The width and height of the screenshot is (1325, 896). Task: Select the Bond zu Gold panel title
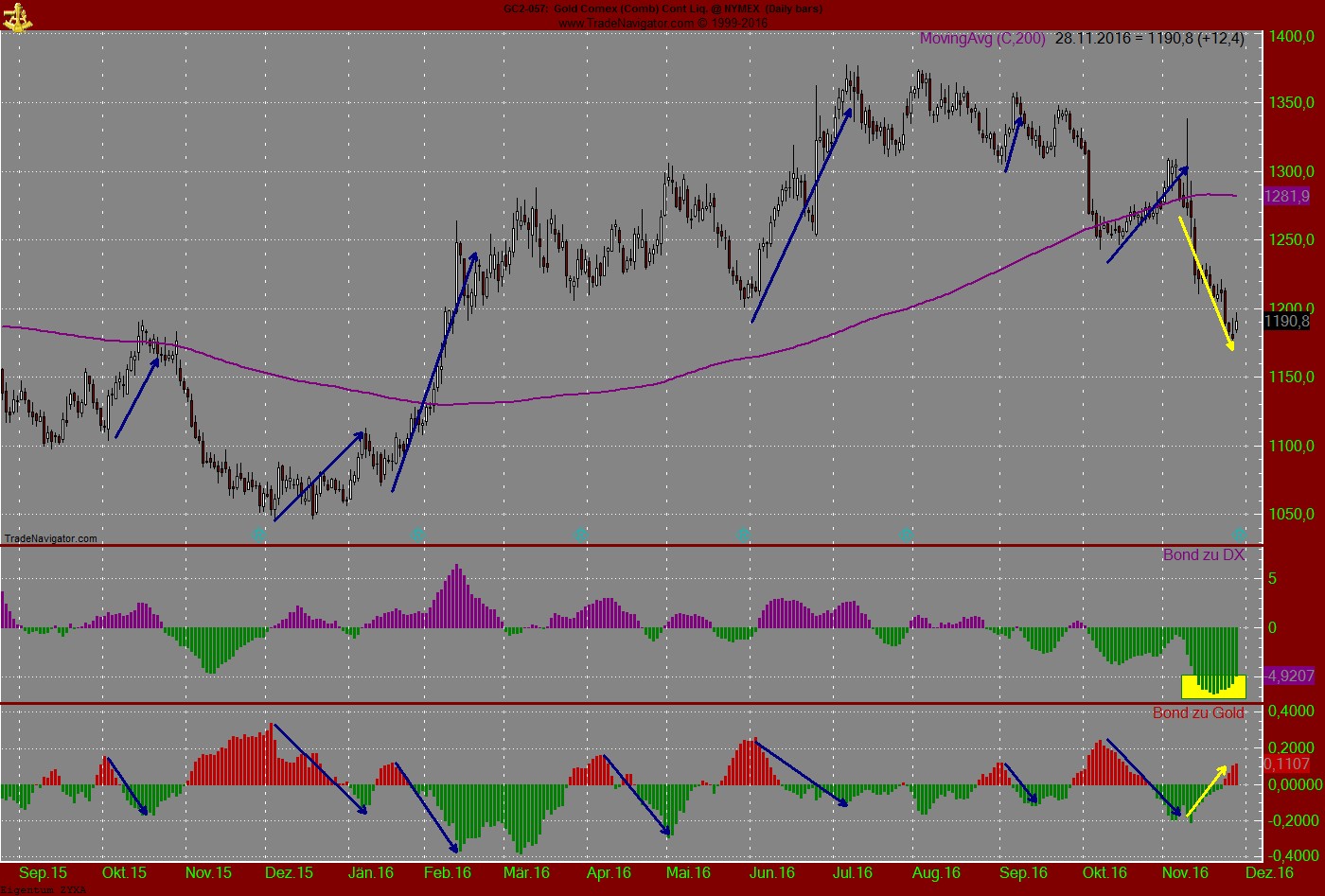click(1200, 712)
